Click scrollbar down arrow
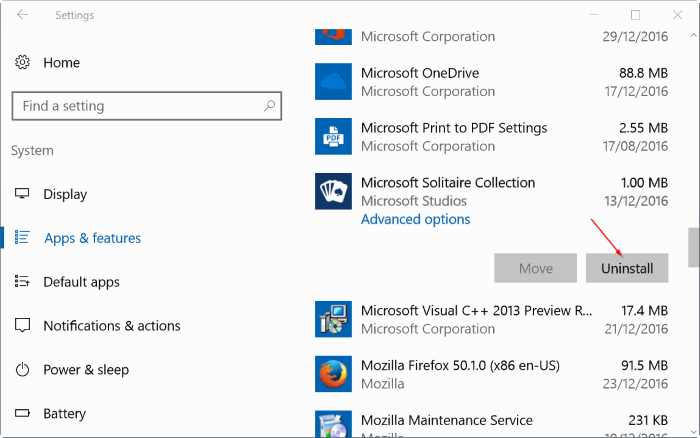The width and height of the screenshot is (700, 438). tap(693, 432)
